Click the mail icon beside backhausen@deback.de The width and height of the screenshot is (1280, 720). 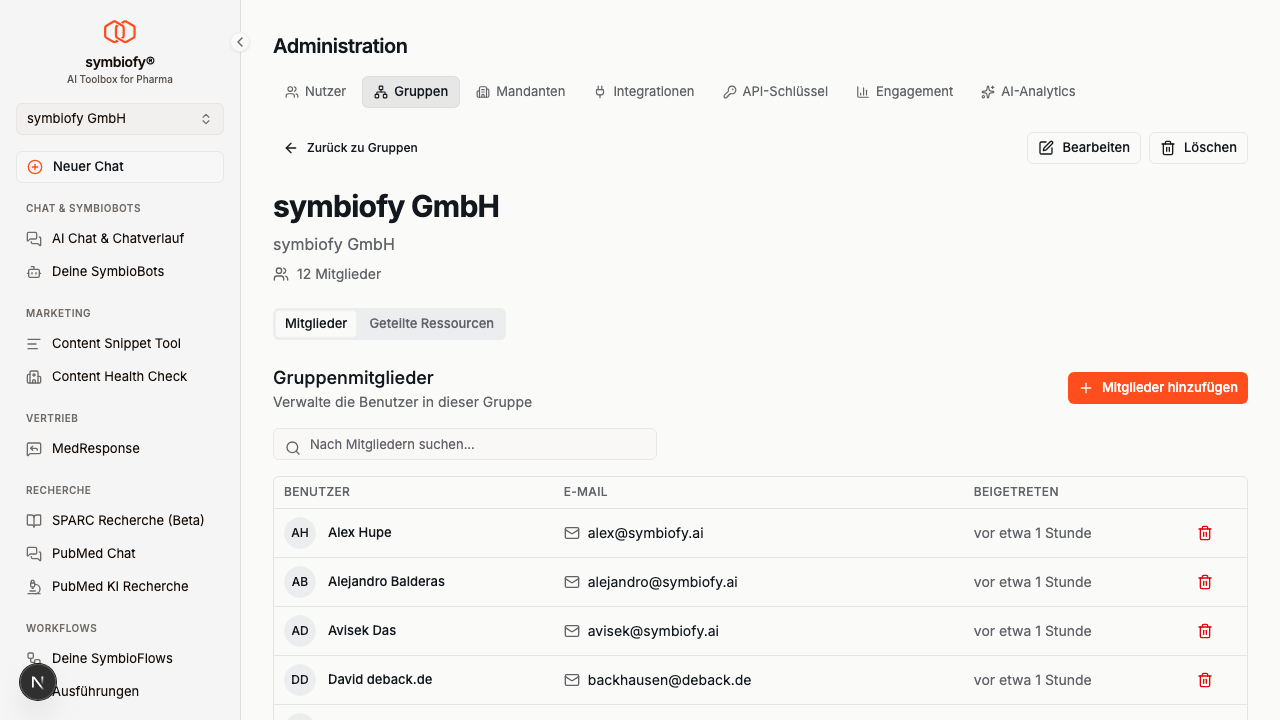(x=572, y=680)
